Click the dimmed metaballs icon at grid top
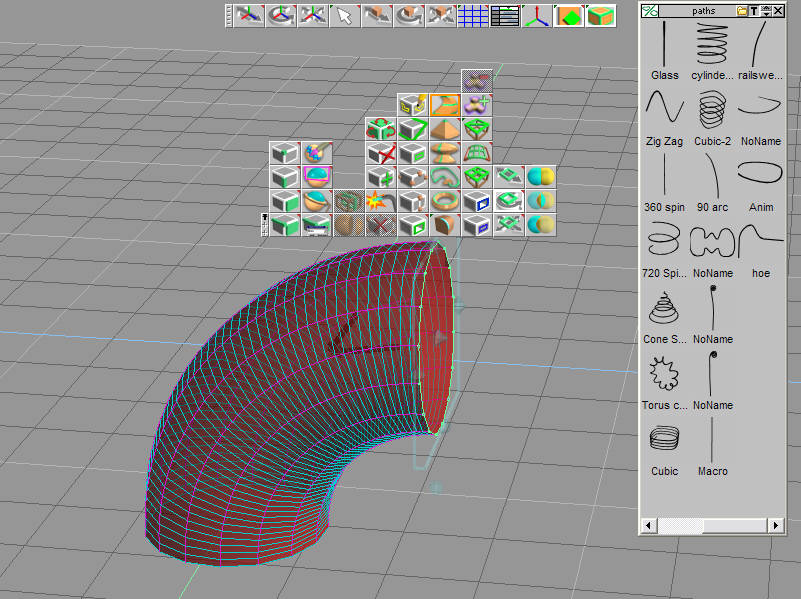This screenshot has width=801, height=599. coord(477,81)
